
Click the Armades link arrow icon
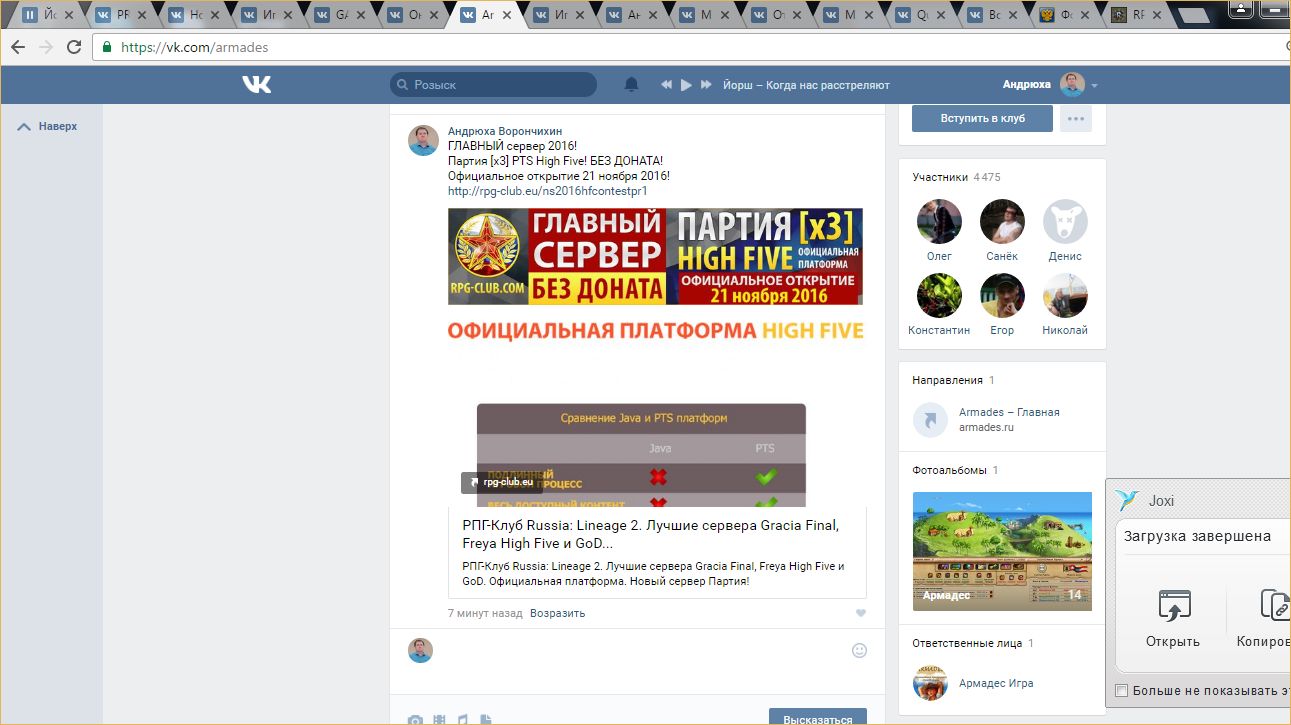tap(930, 420)
